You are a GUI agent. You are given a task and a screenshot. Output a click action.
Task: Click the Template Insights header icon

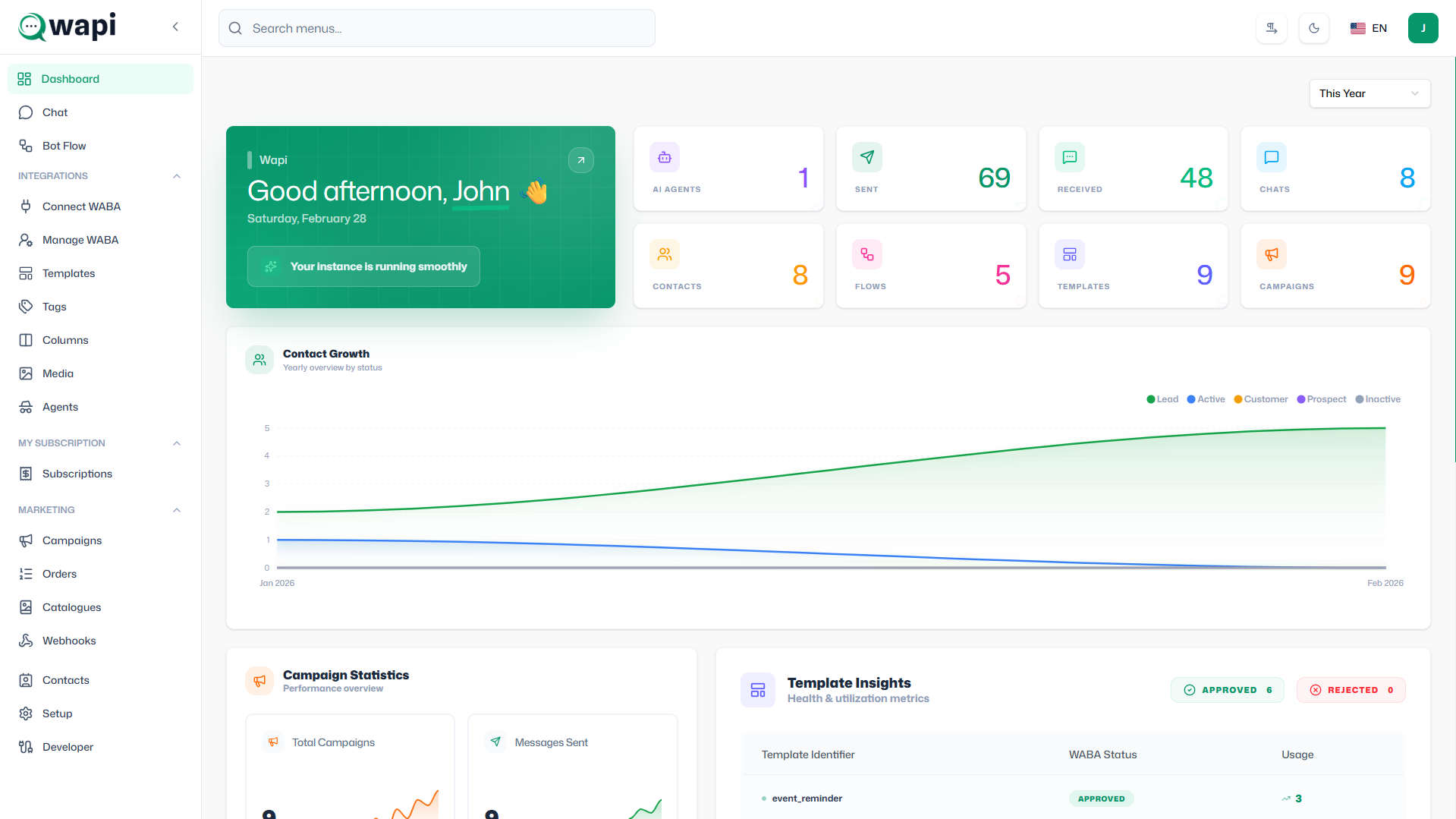click(x=758, y=690)
